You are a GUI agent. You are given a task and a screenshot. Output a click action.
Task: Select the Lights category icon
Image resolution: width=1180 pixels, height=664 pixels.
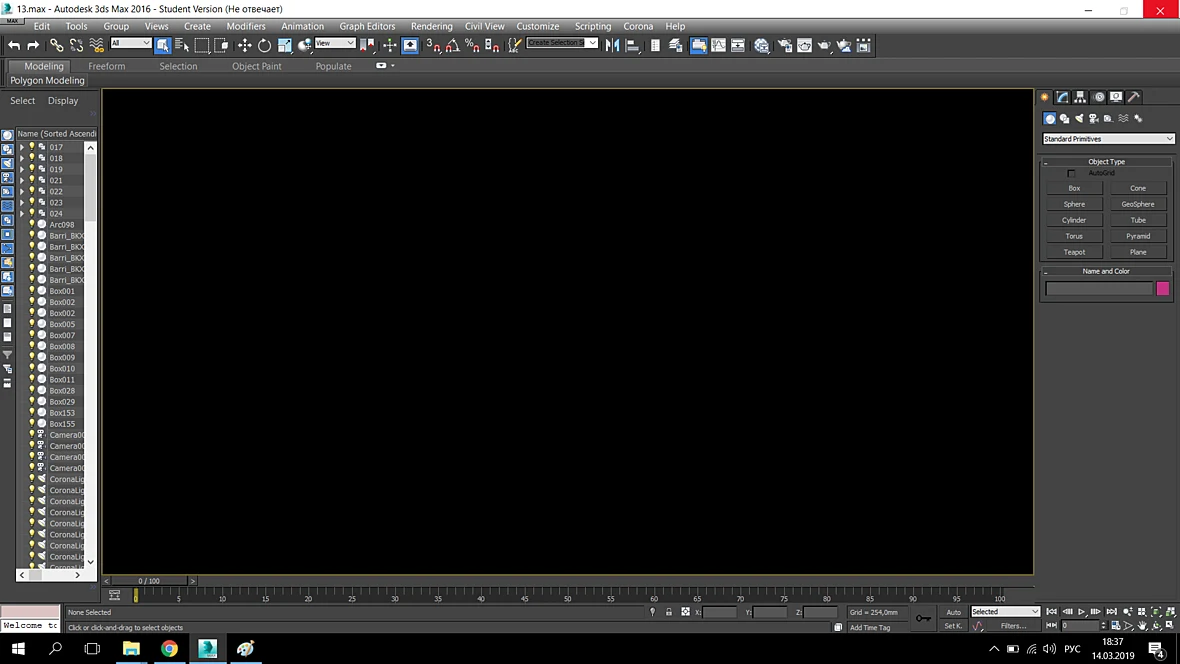[1079, 118]
